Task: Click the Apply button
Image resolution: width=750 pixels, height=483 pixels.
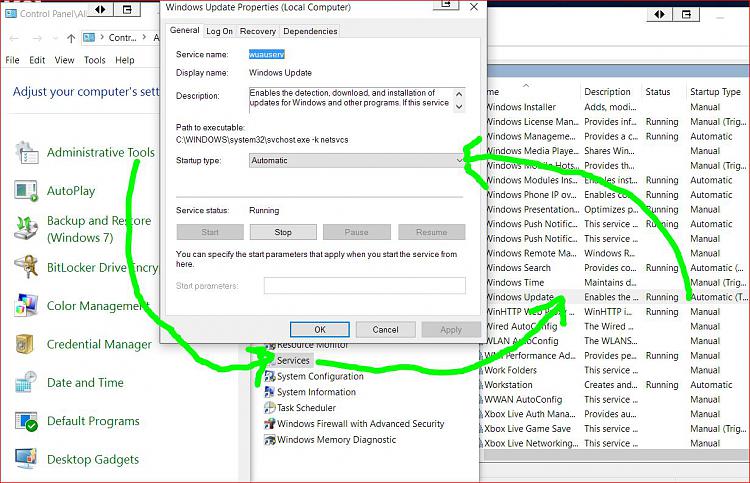Action: click(x=451, y=329)
